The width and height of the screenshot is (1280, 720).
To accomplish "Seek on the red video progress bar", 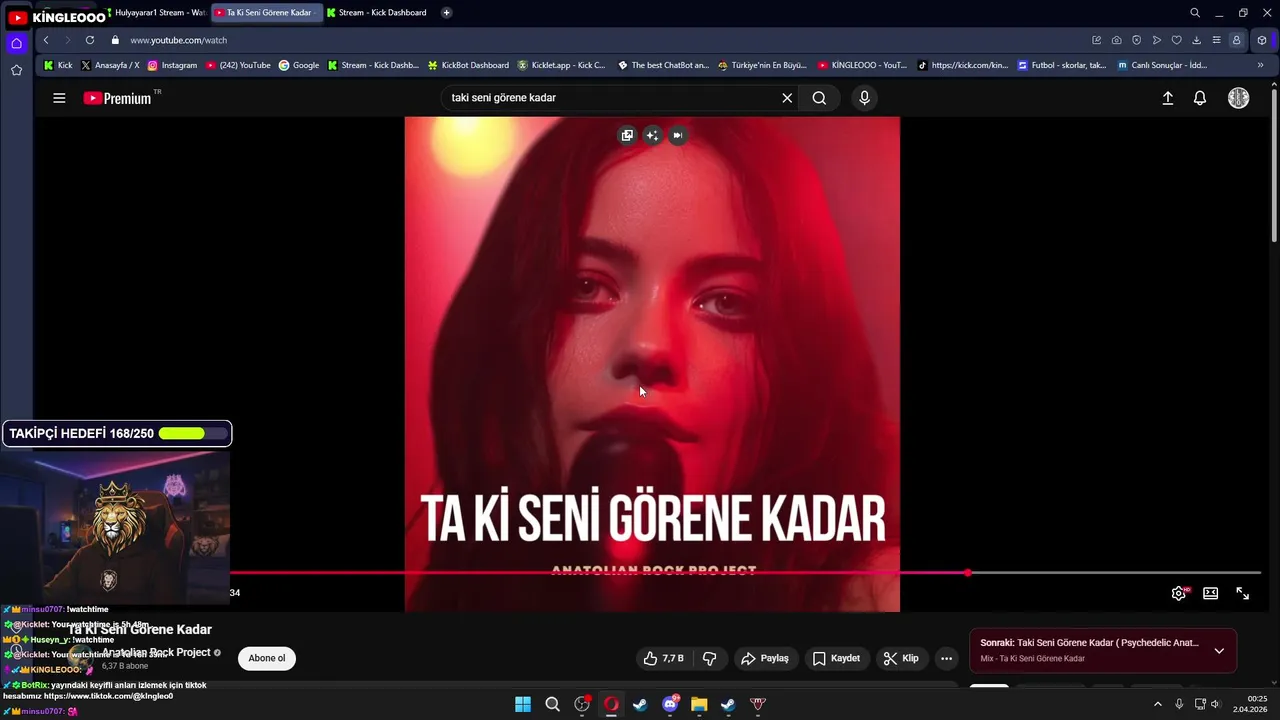I will click(x=745, y=573).
